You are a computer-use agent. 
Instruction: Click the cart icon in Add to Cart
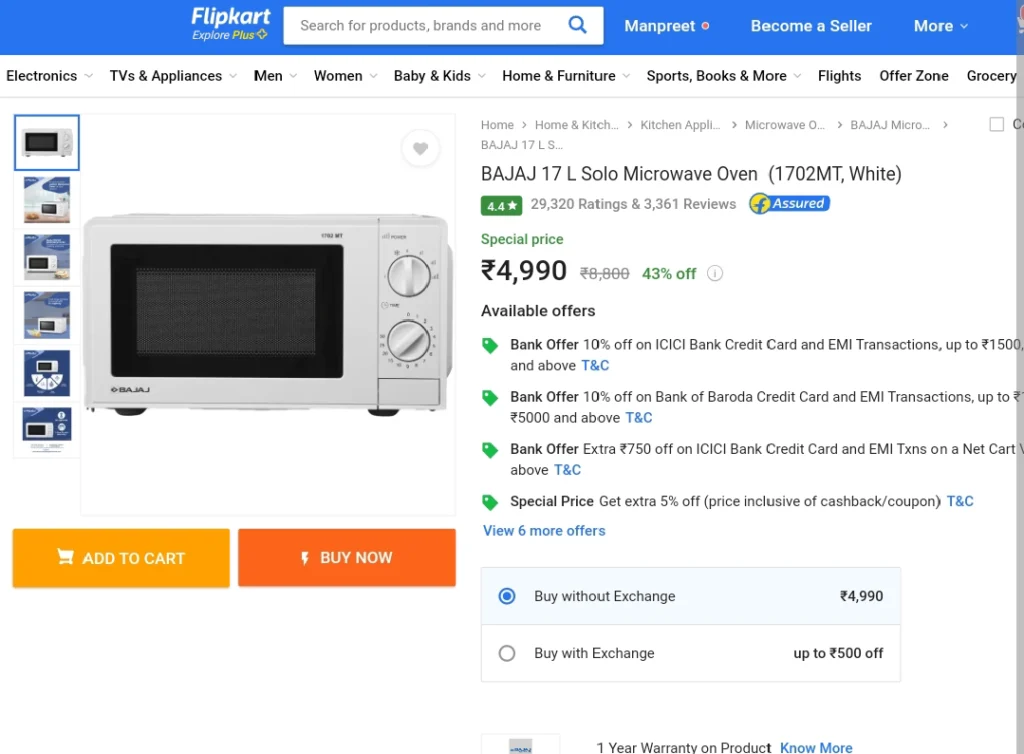point(65,557)
